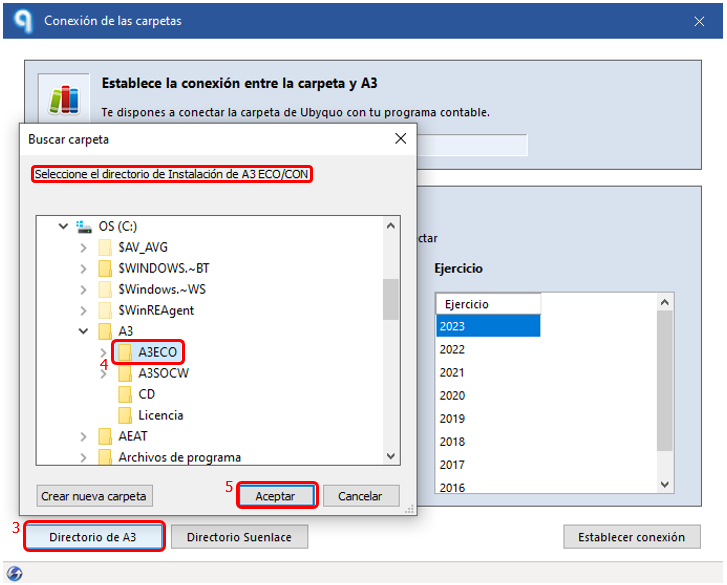This screenshot has height=585, width=727.
Task: Cancel the Buscar carpeta dialog
Action: (361, 496)
